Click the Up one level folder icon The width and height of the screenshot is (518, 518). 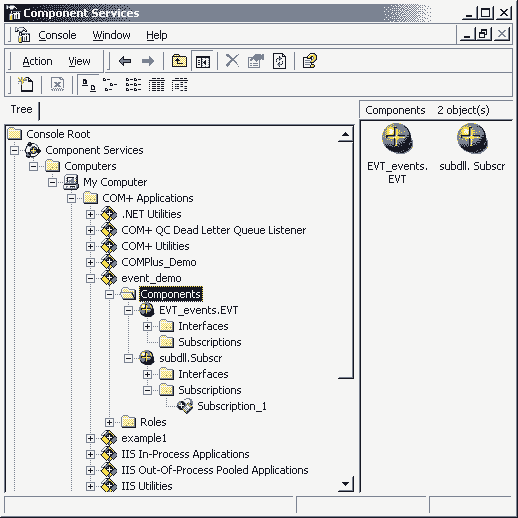(179, 61)
